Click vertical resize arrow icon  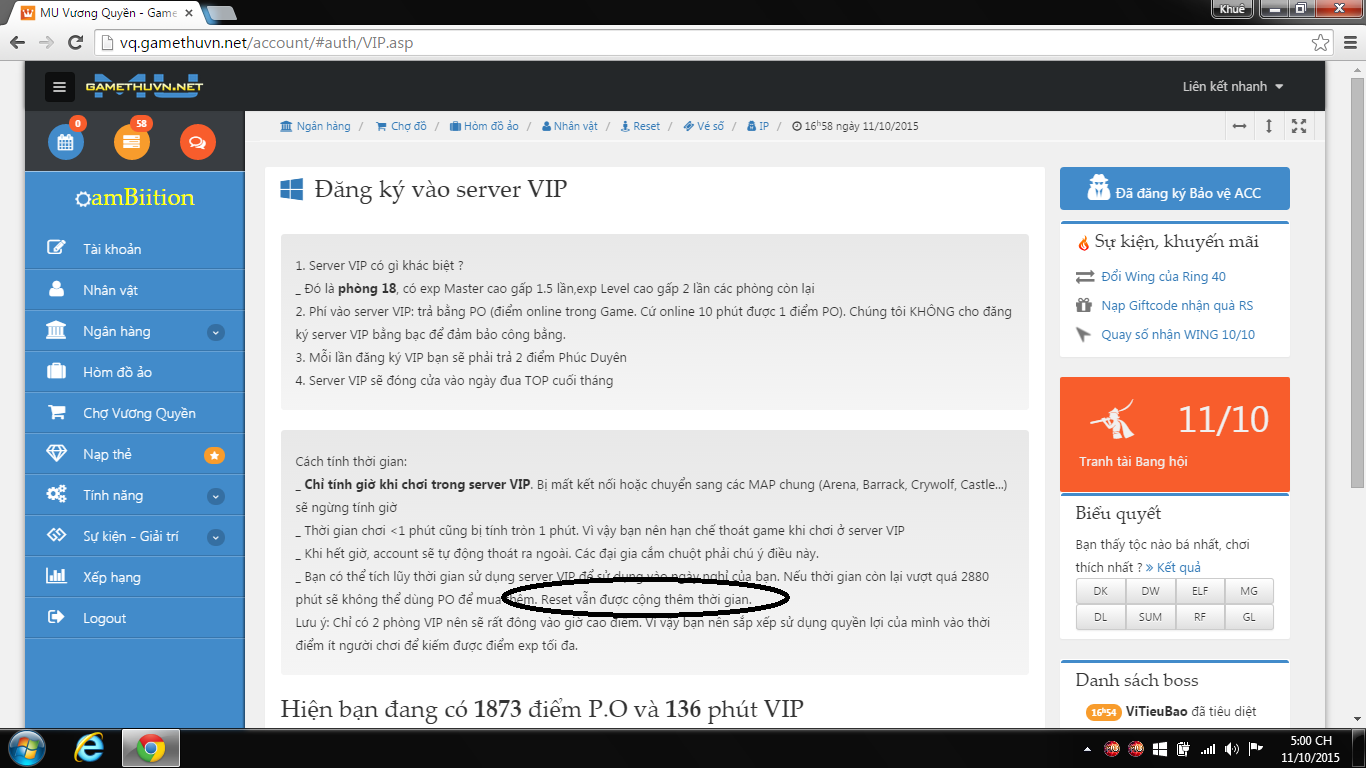[1269, 126]
